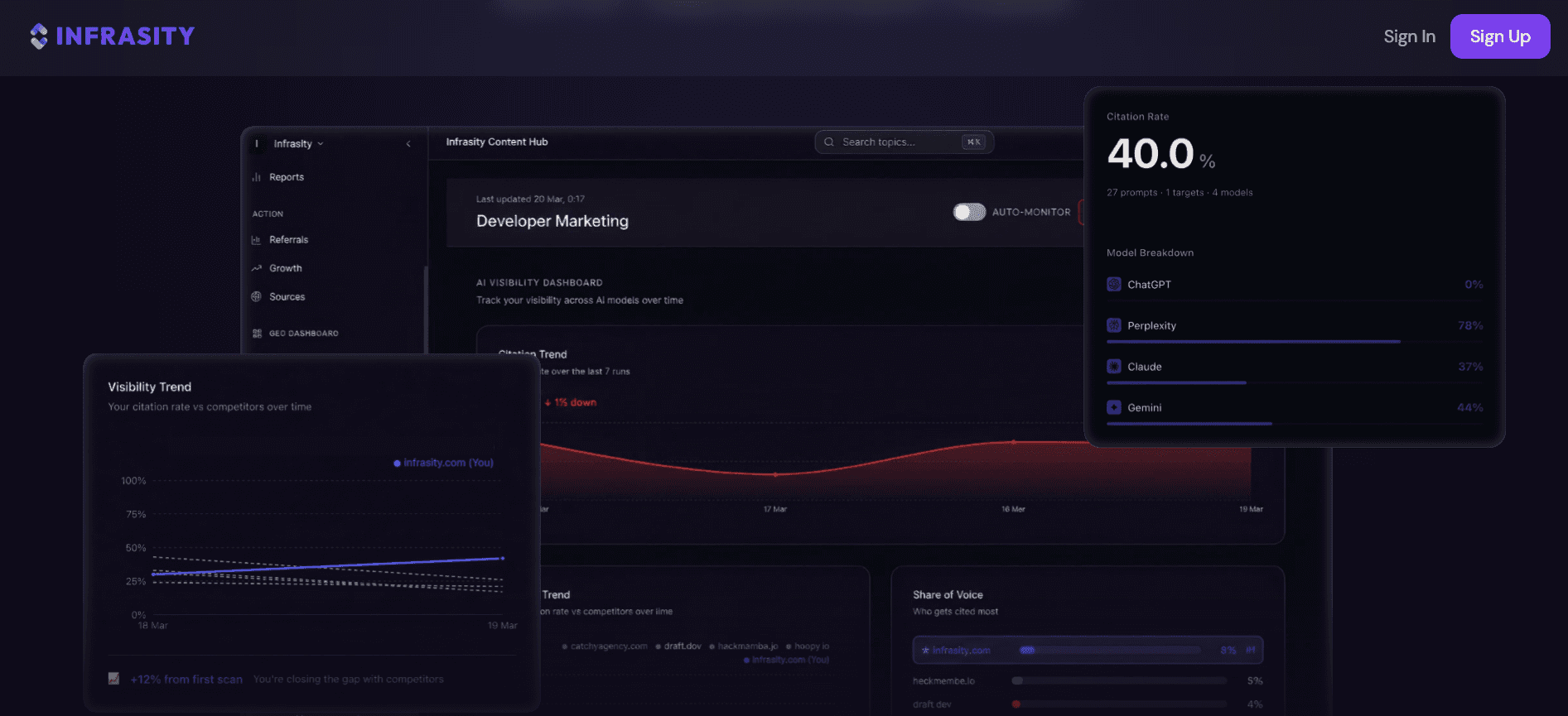Expand the Infrasity workspace dropdown

coord(298,144)
